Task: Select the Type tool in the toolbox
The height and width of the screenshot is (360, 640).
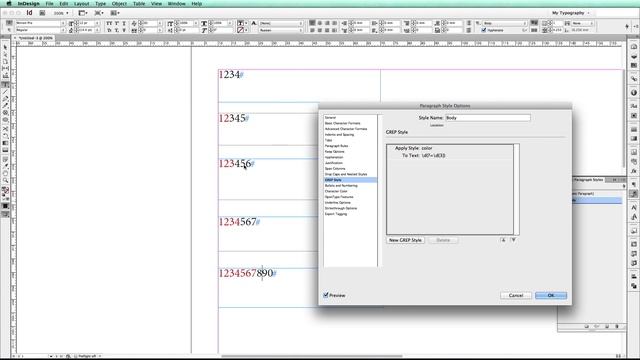Action: 5,84
